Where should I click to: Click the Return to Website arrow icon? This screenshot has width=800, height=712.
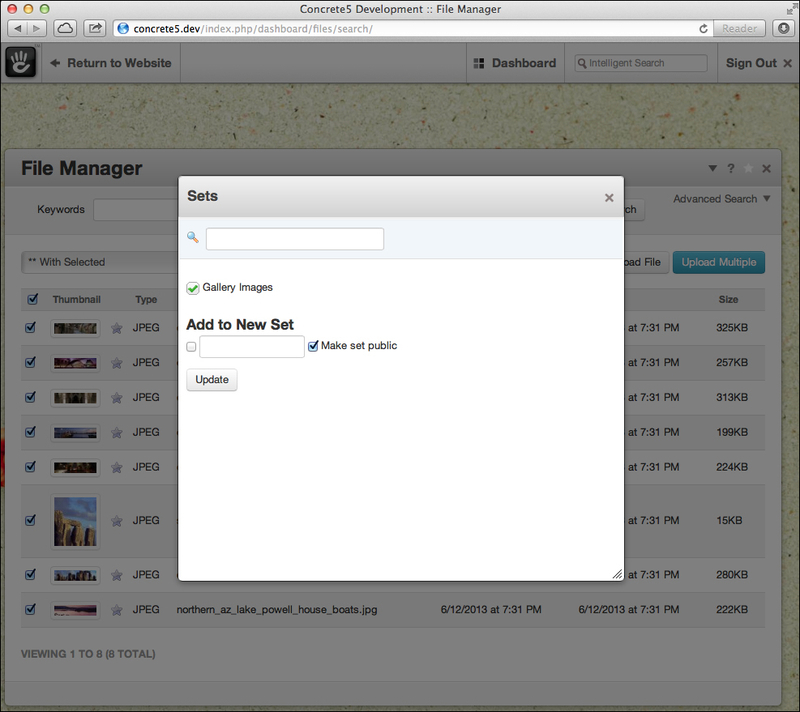click(55, 63)
